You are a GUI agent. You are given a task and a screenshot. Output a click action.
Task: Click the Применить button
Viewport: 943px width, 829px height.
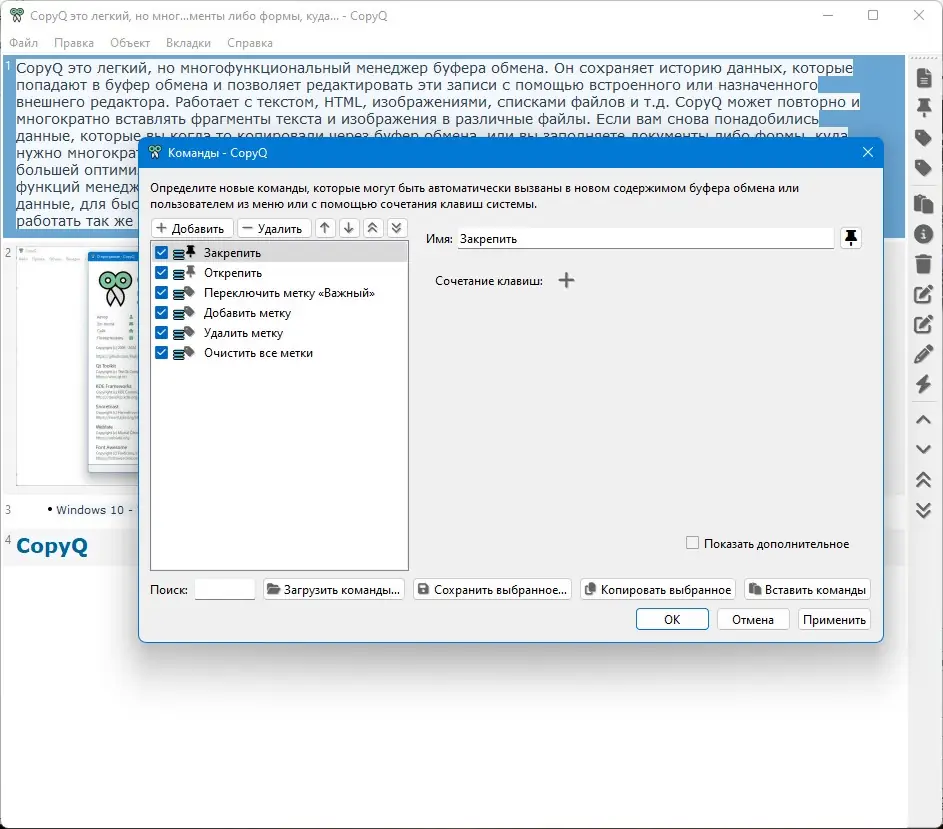pos(834,620)
